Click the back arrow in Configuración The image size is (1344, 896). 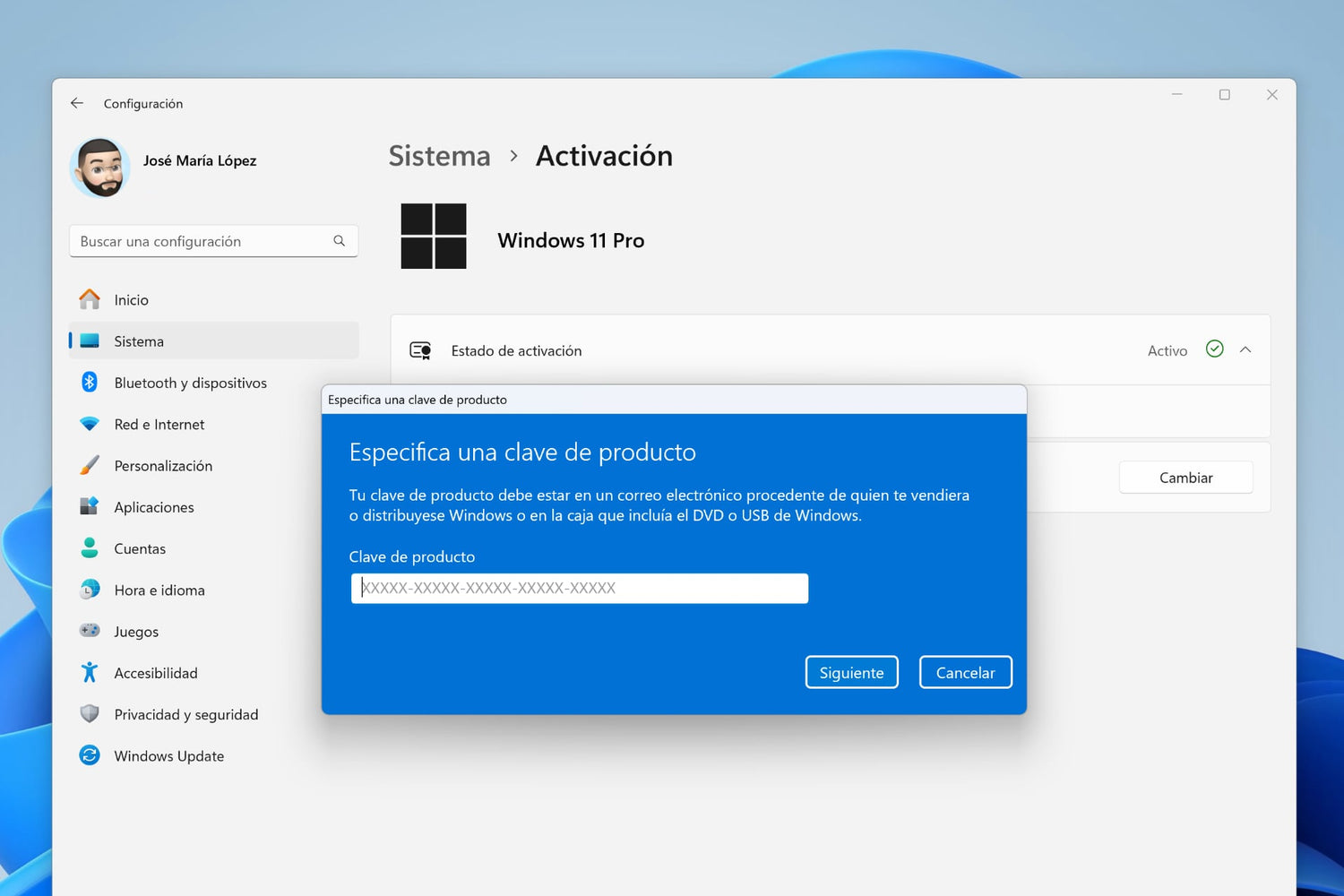coord(77,103)
